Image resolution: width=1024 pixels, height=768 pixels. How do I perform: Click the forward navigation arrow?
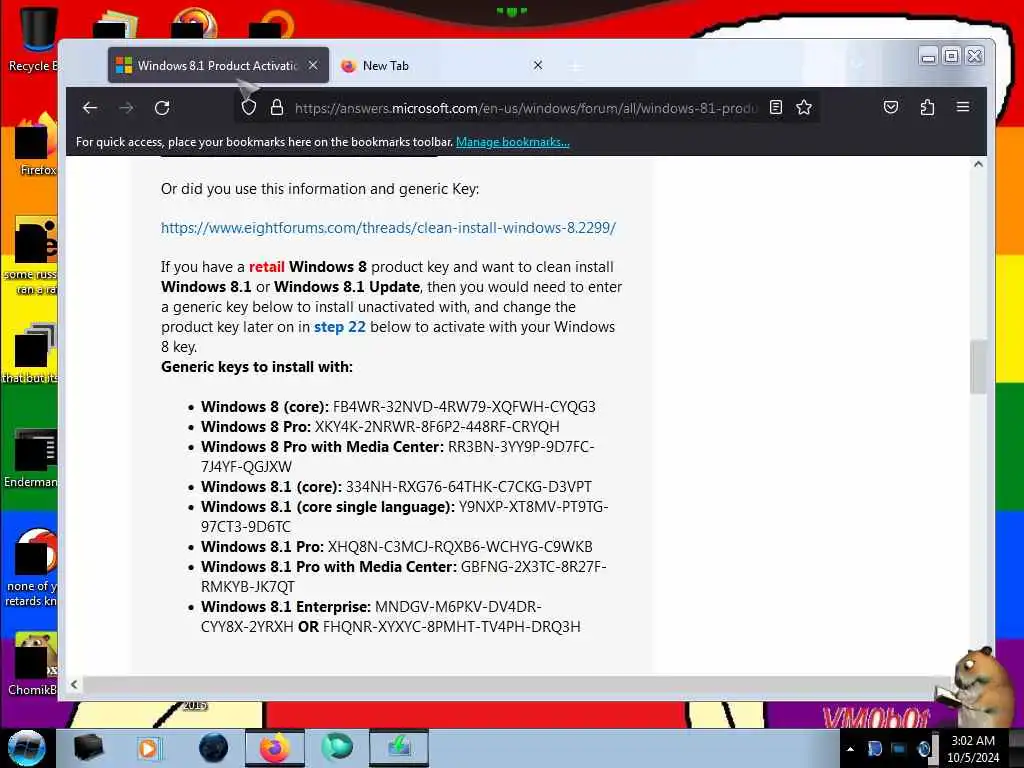[x=127, y=108]
